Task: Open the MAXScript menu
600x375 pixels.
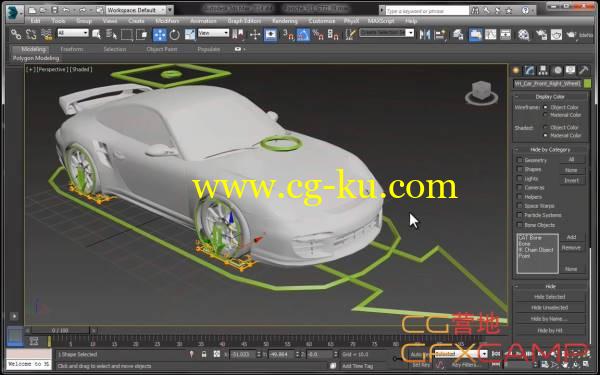Action: 380,21
